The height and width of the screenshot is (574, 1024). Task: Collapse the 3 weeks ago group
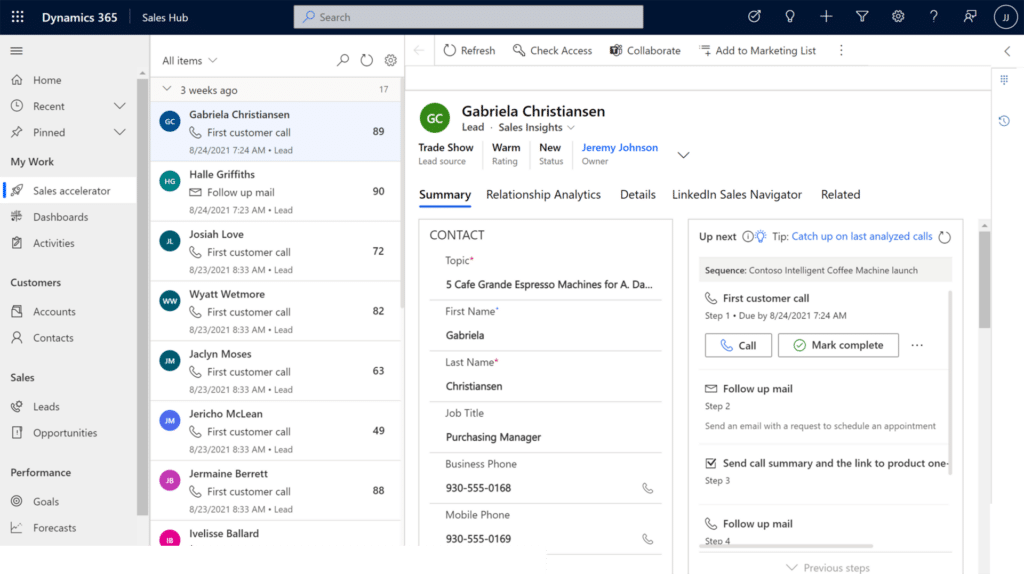tap(167, 89)
